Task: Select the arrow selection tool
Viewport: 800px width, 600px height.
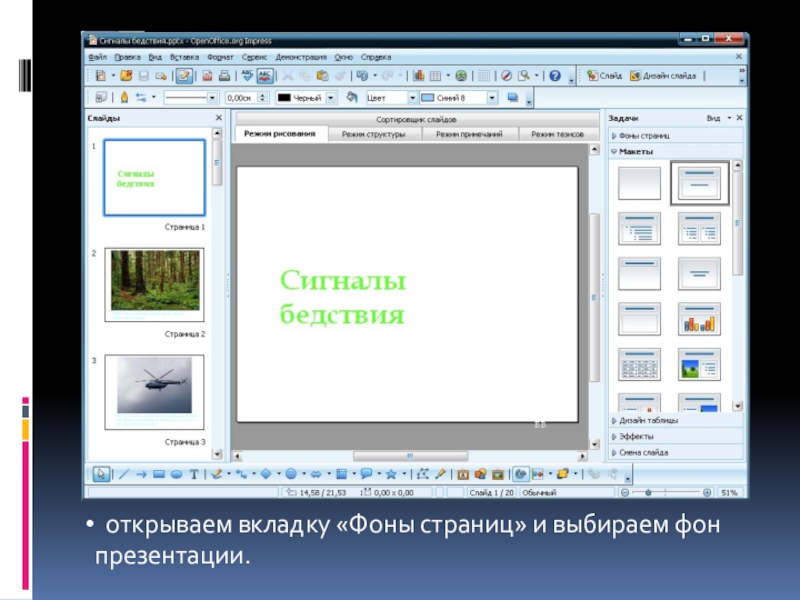Action: pos(101,475)
